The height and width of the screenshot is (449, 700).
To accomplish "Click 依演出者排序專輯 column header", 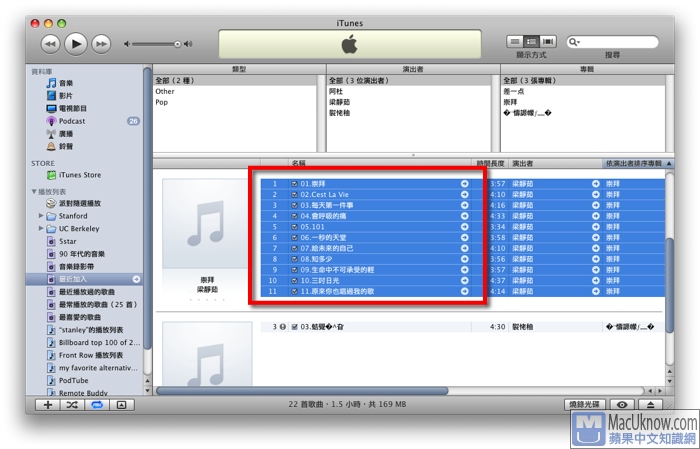I will coord(638,163).
